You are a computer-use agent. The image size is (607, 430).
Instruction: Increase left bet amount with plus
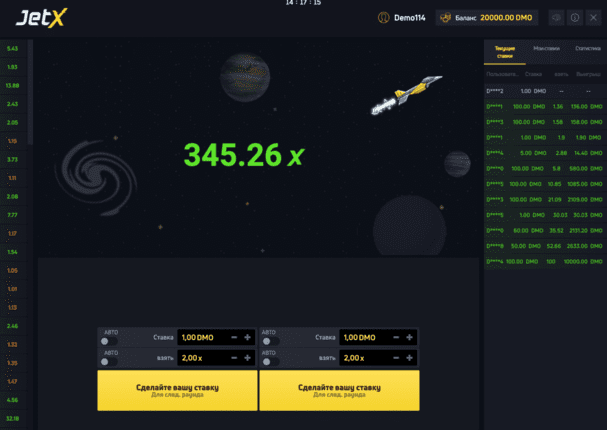[247, 338]
